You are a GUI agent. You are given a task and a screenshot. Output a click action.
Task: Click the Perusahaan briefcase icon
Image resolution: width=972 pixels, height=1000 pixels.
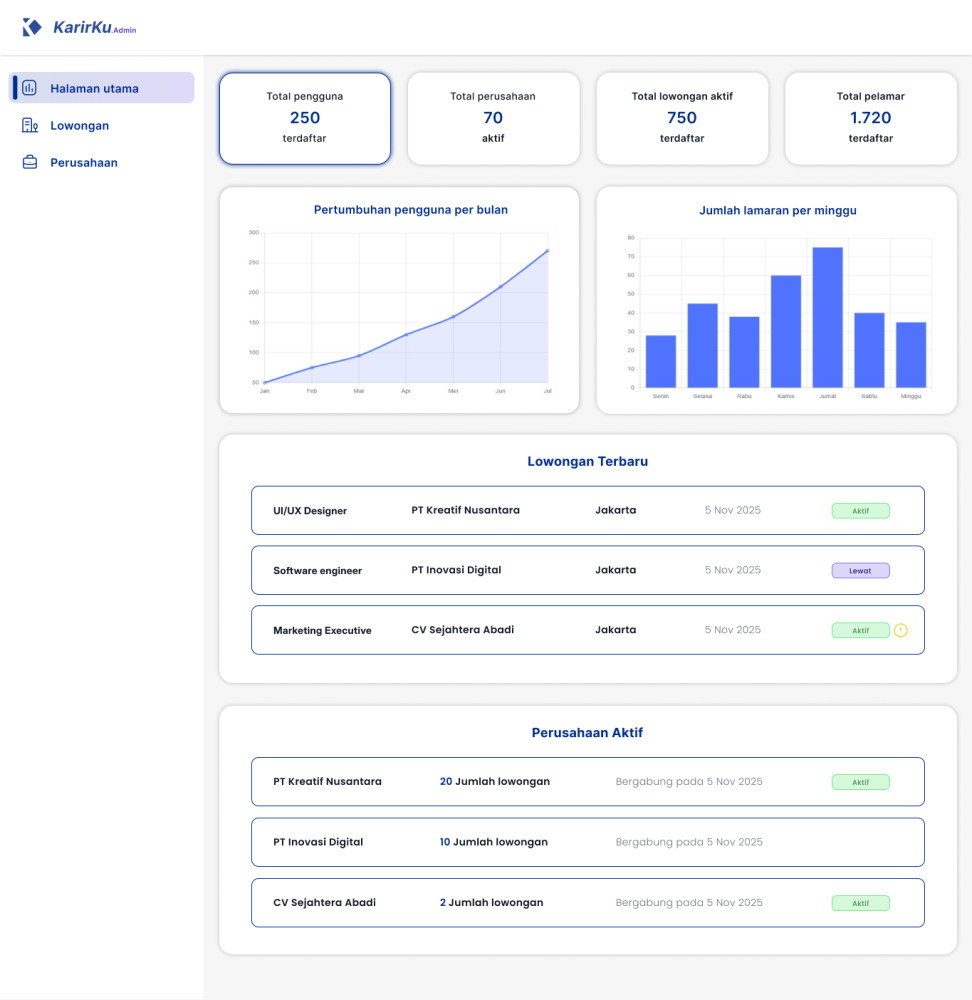(x=30, y=163)
